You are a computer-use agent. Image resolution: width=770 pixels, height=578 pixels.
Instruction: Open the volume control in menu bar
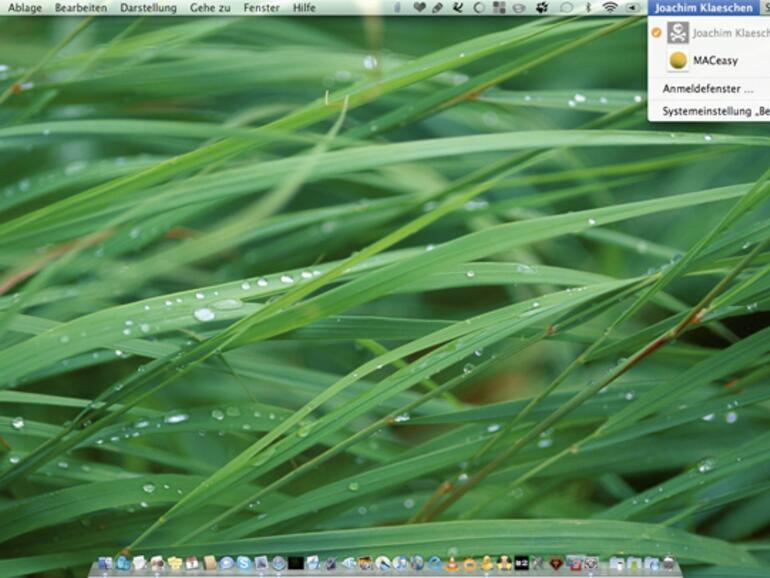coord(633,7)
